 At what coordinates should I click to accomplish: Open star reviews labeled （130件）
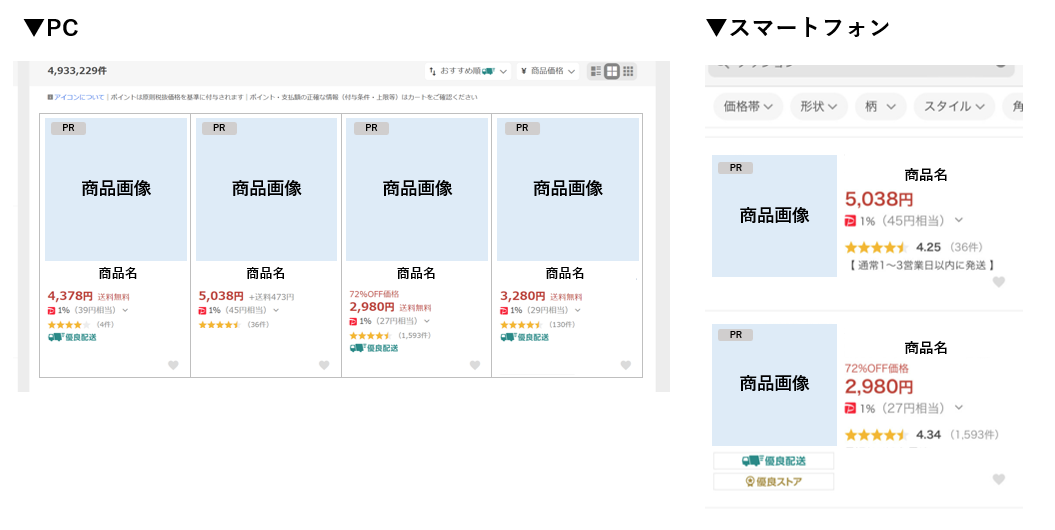538,324
